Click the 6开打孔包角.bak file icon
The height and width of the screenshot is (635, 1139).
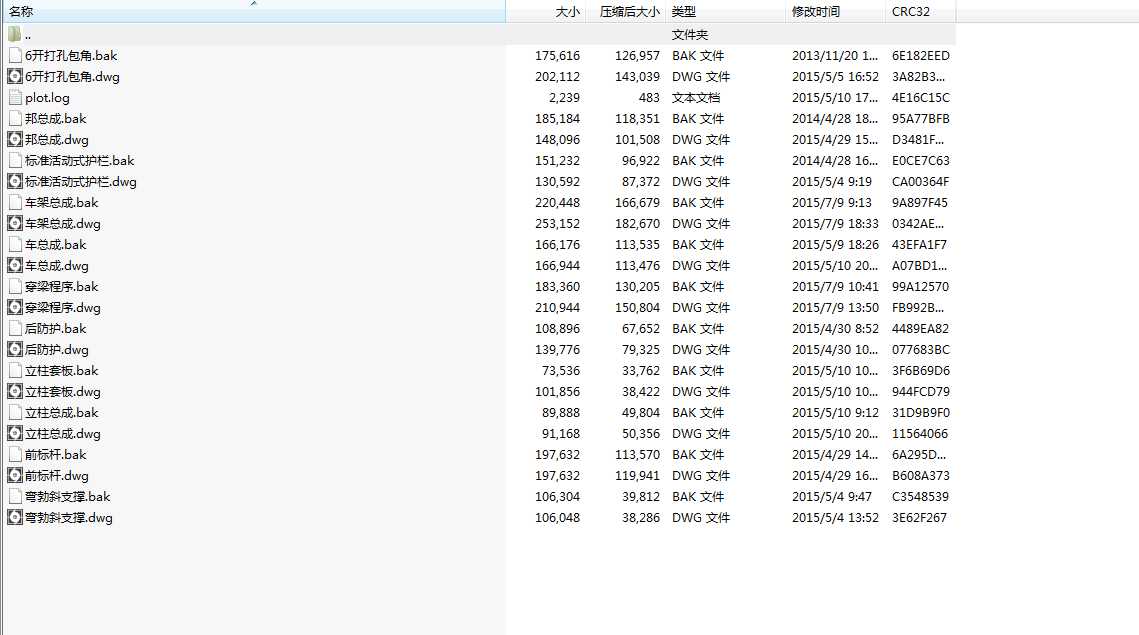15,55
